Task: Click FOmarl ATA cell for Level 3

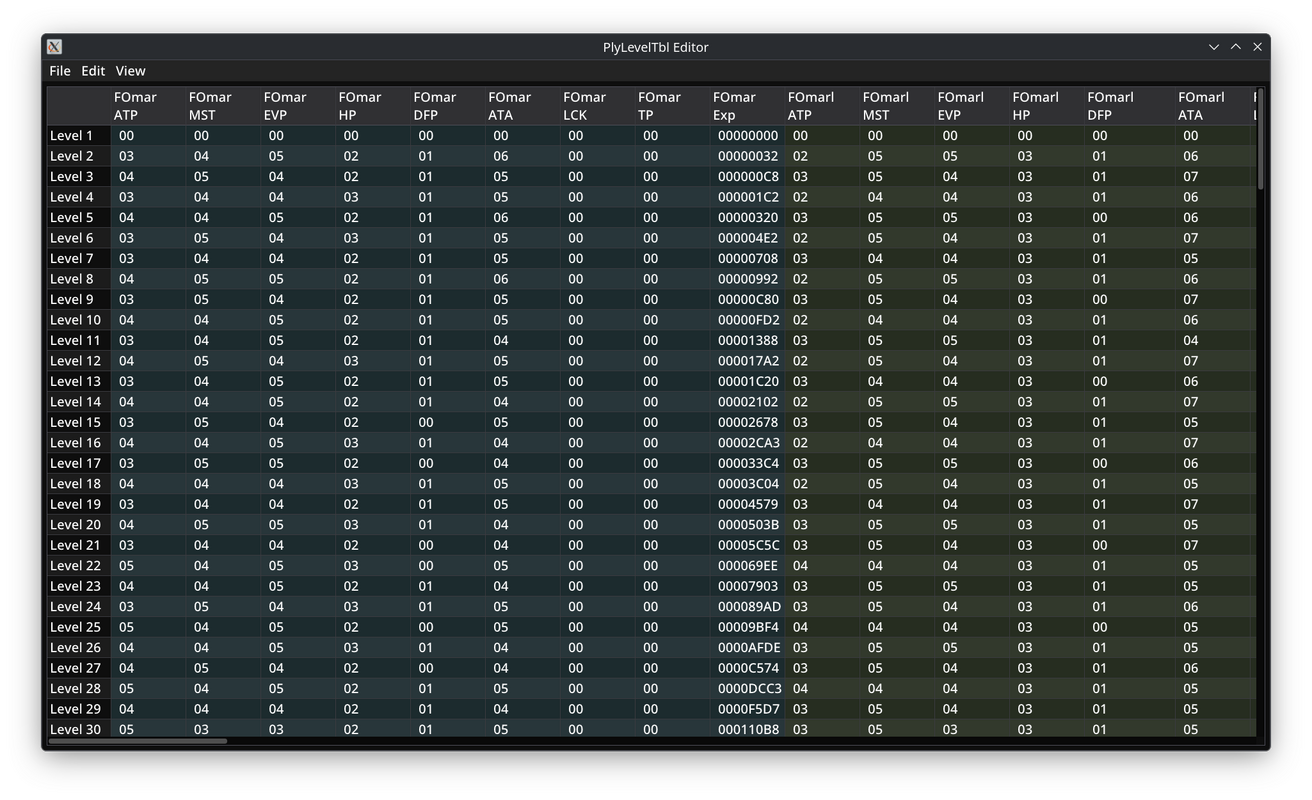Action: [1211, 177]
